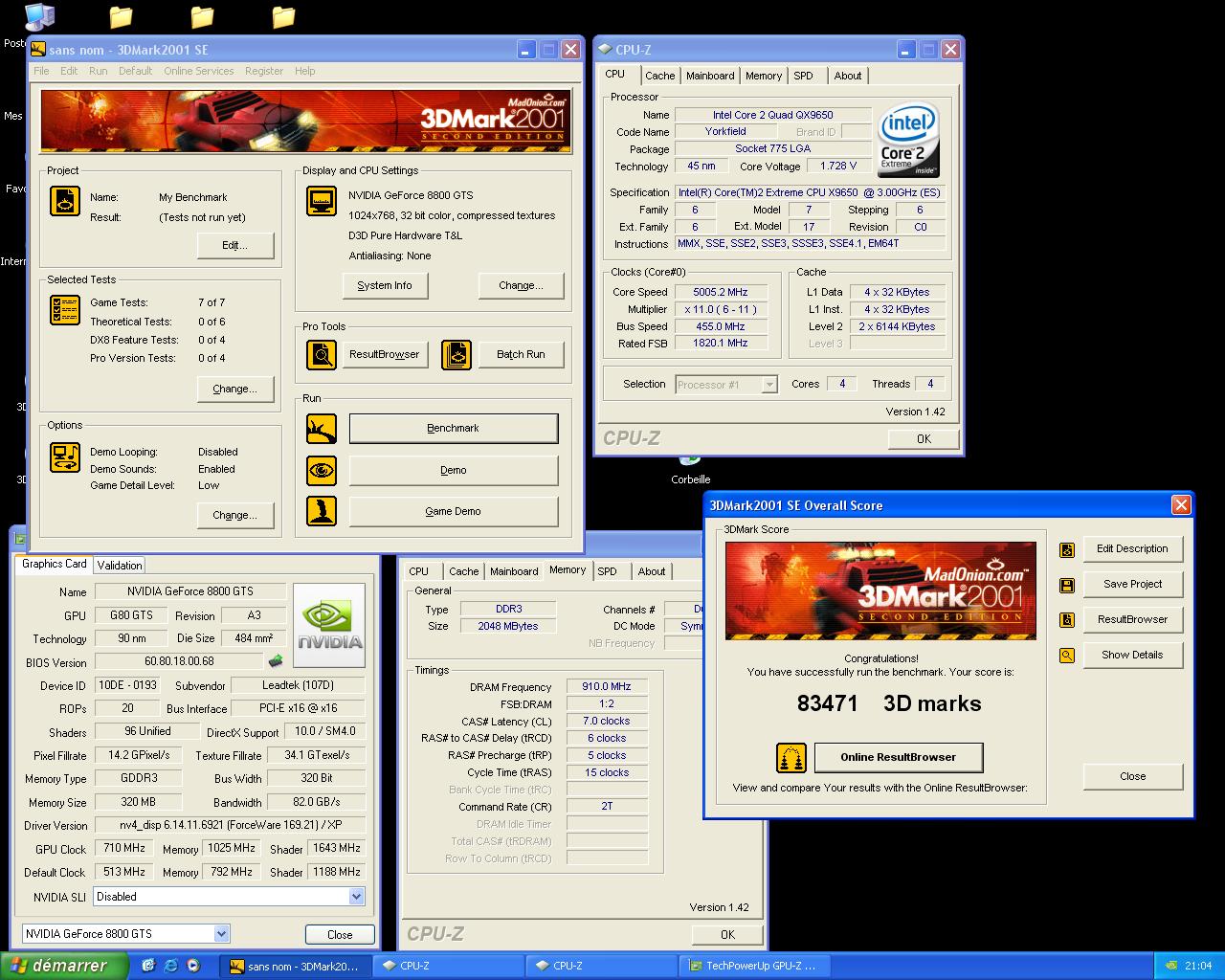Click Show Details in the score window
The width and height of the screenshot is (1225, 980).
click(x=1132, y=656)
